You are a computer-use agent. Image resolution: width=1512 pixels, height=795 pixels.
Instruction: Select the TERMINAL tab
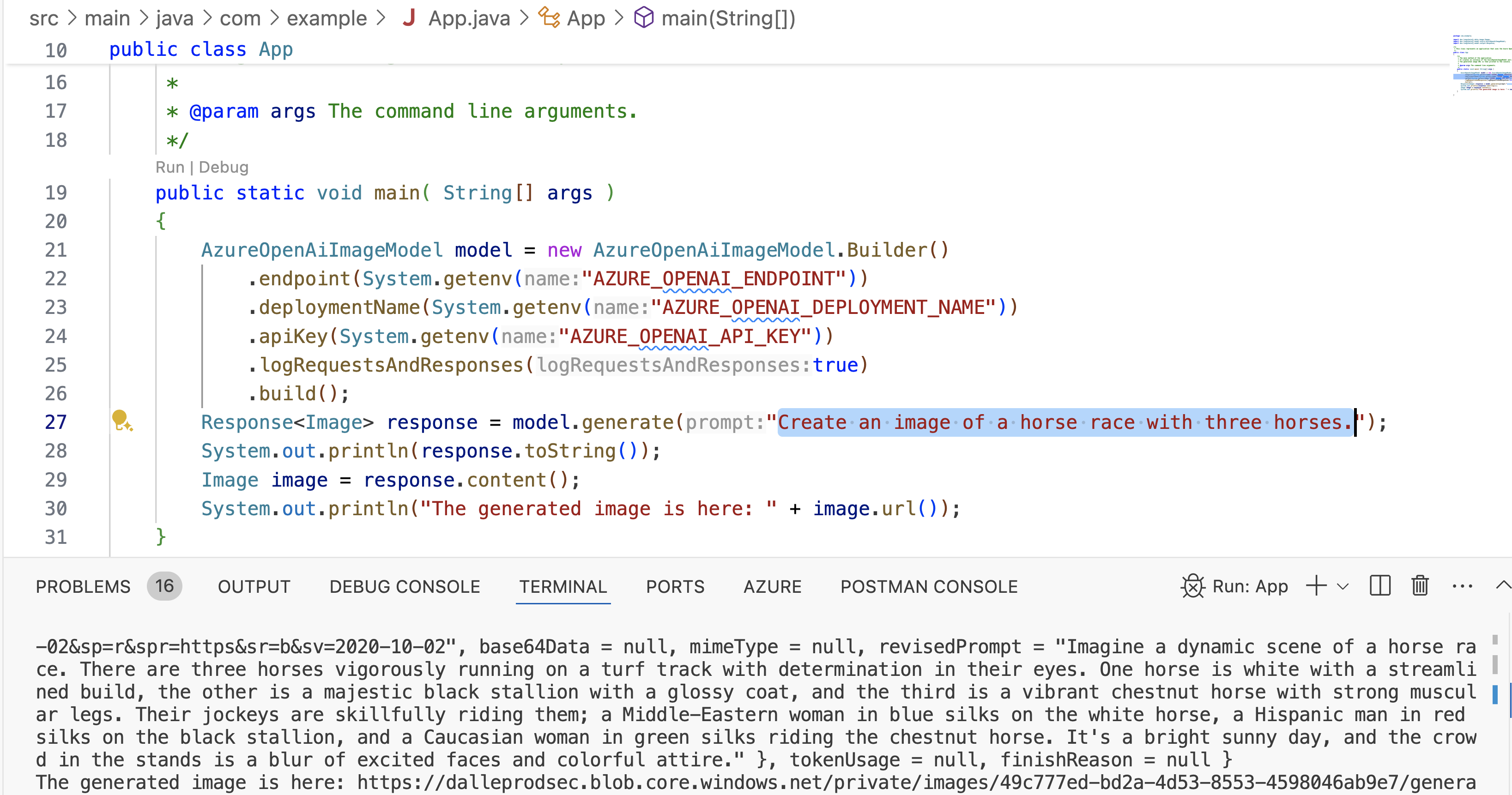point(563,586)
